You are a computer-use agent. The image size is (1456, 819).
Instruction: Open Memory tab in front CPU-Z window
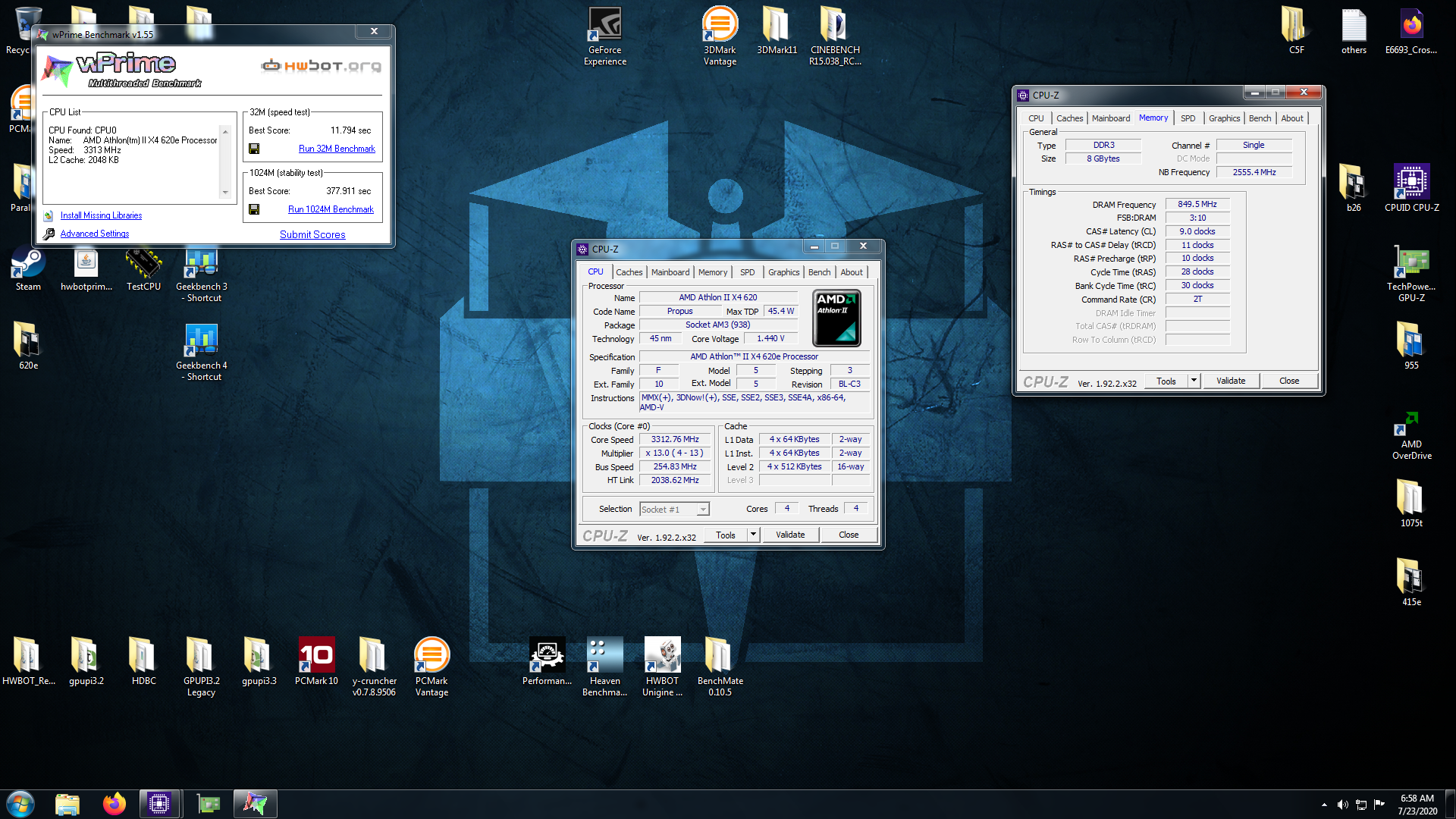pyautogui.click(x=713, y=272)
